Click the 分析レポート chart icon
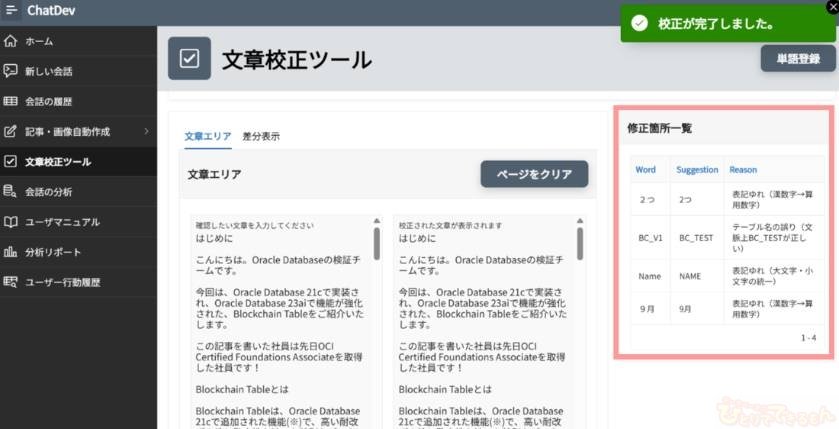 click(11, 251)
